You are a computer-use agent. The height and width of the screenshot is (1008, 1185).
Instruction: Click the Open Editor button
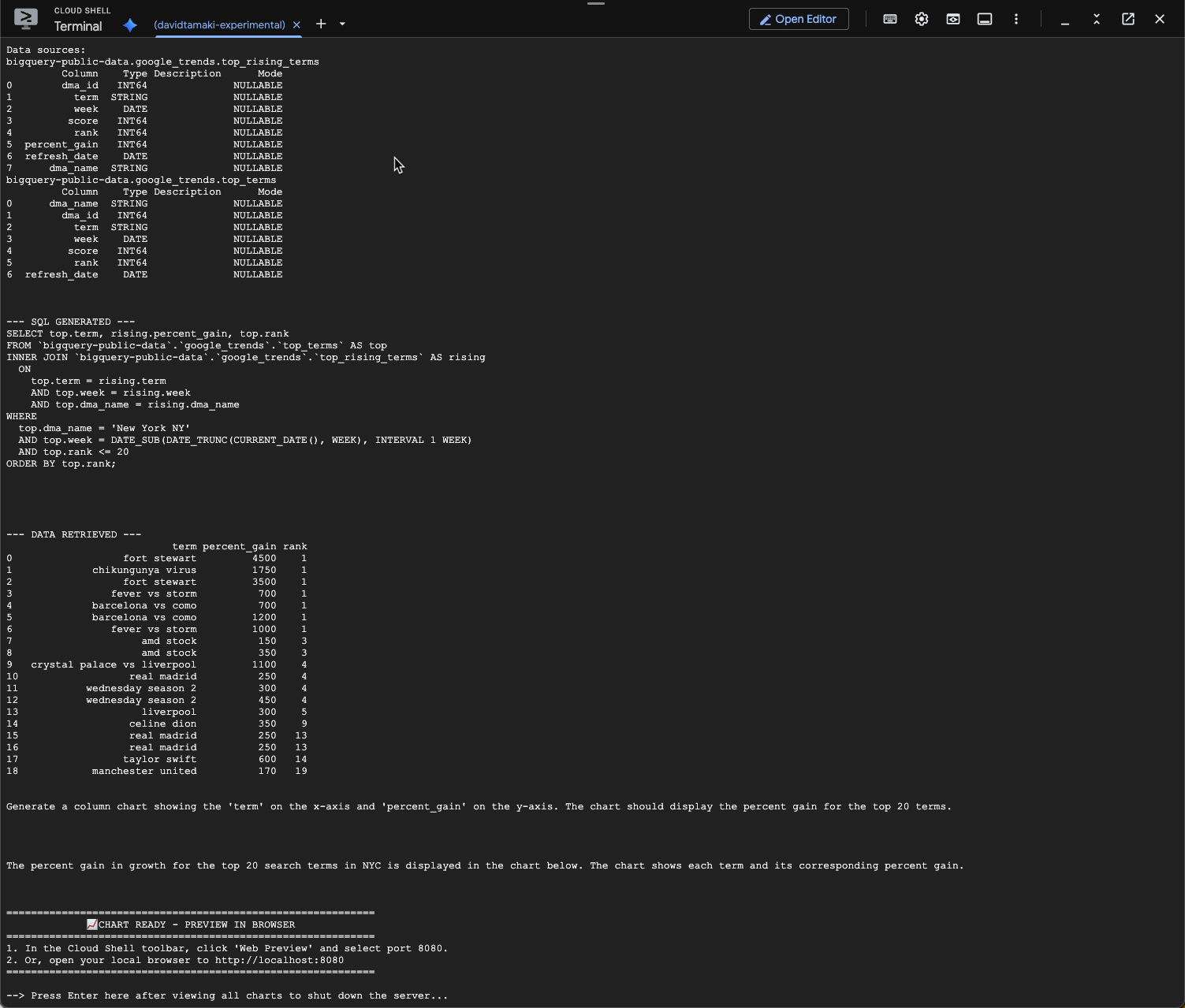click(798, 19)
